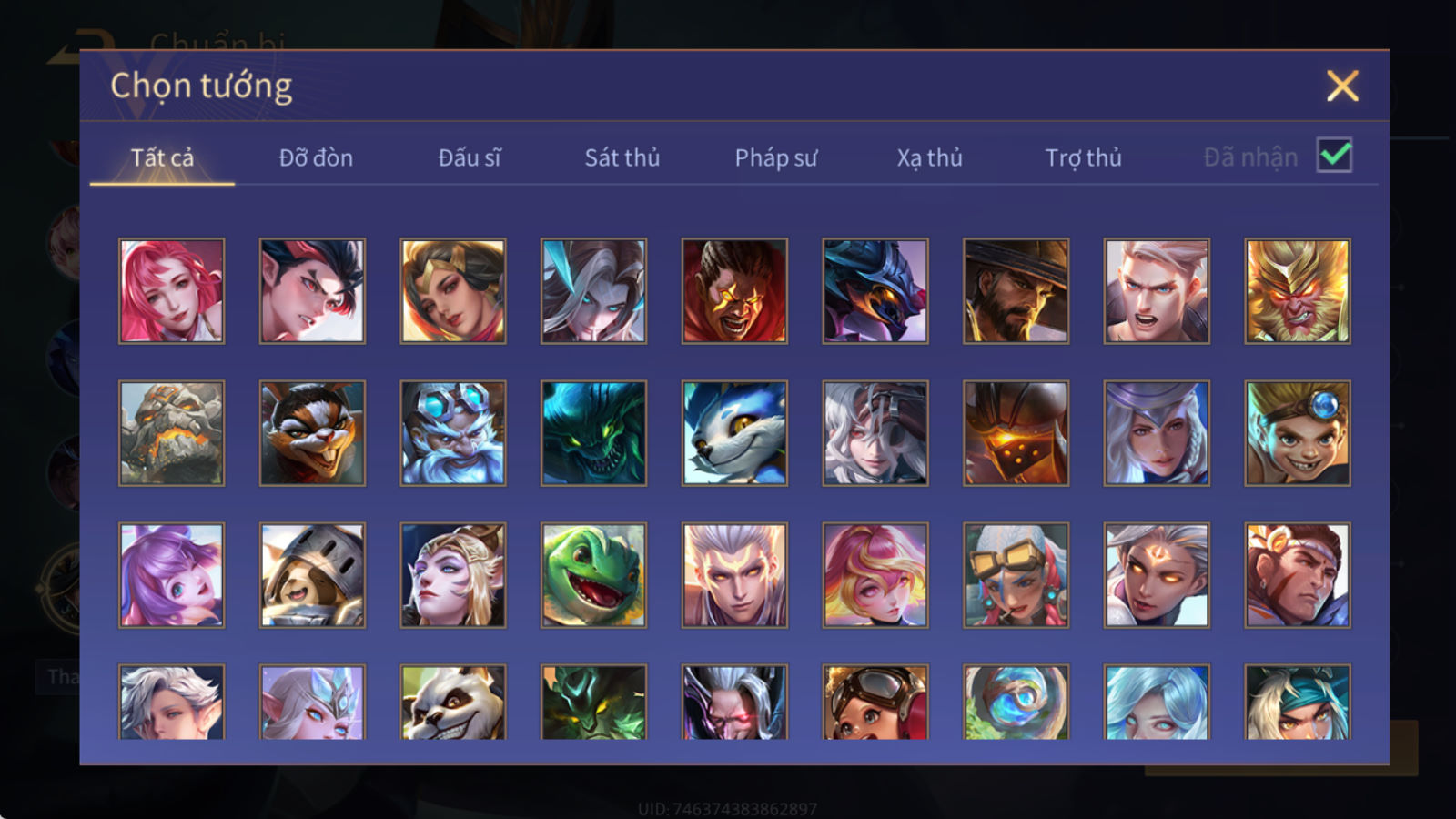Pick the blue fox hero portrait
The image size is (1456, 819).
click(x=734, y=433)
